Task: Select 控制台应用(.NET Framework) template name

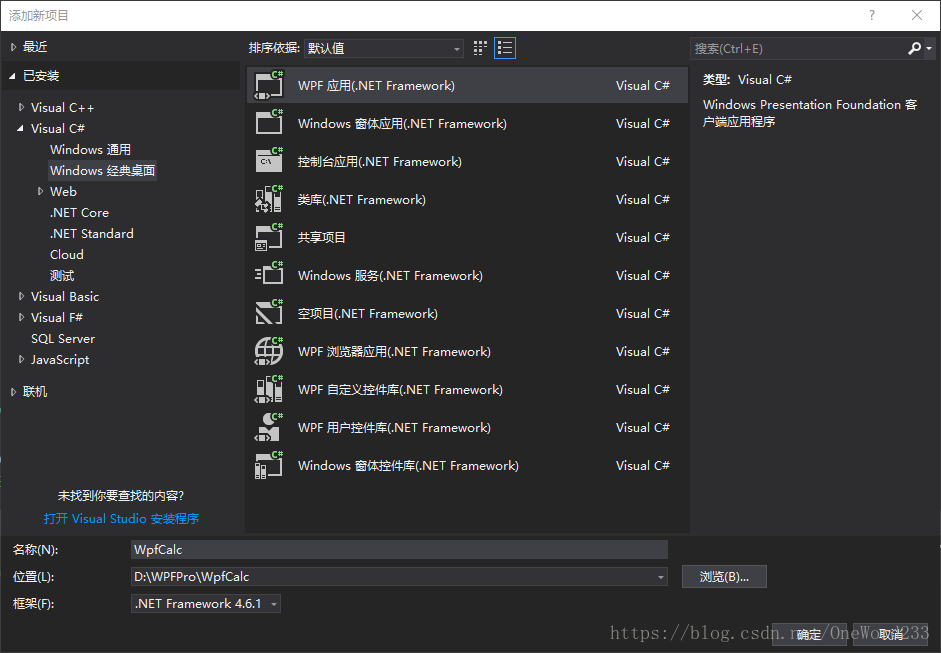Action: [380, 161]
